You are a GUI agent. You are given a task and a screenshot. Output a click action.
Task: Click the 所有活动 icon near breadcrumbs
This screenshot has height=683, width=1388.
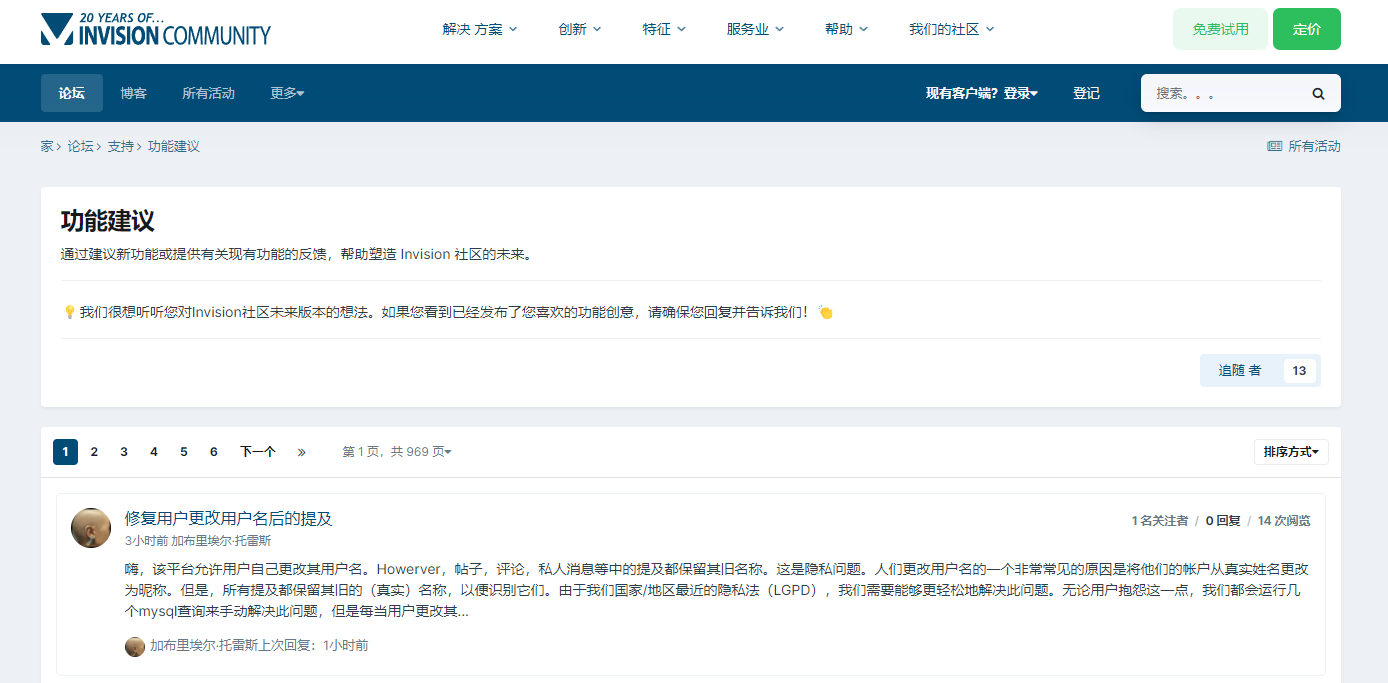pos(1275,146)
